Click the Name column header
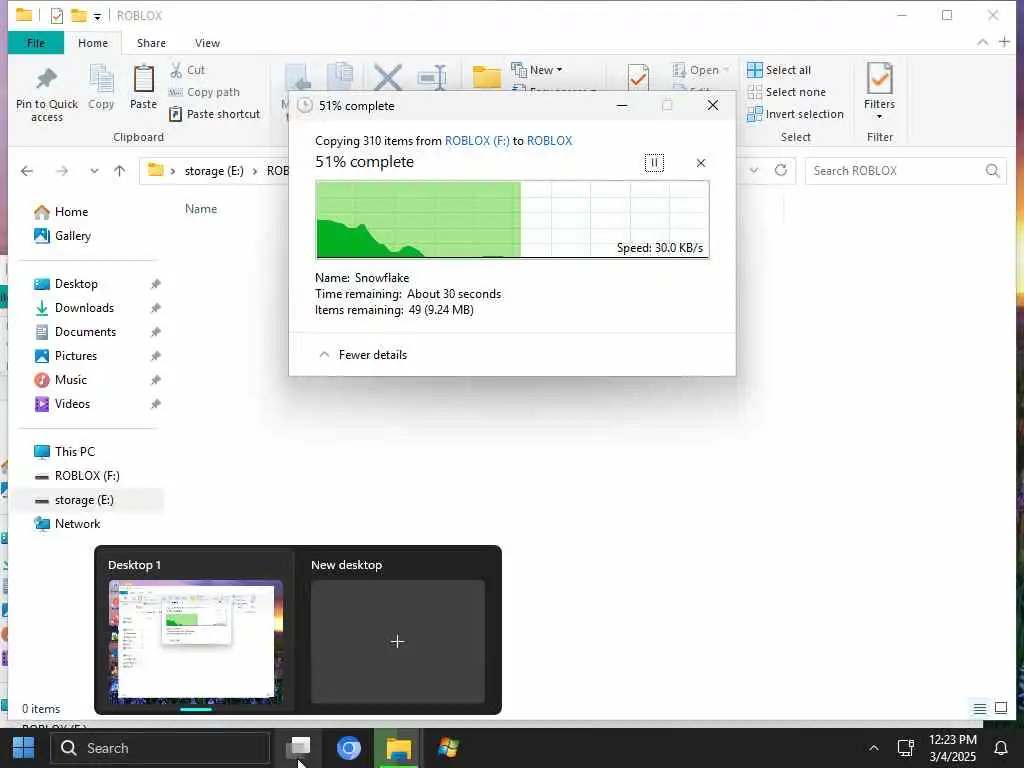 coord(201,209)
